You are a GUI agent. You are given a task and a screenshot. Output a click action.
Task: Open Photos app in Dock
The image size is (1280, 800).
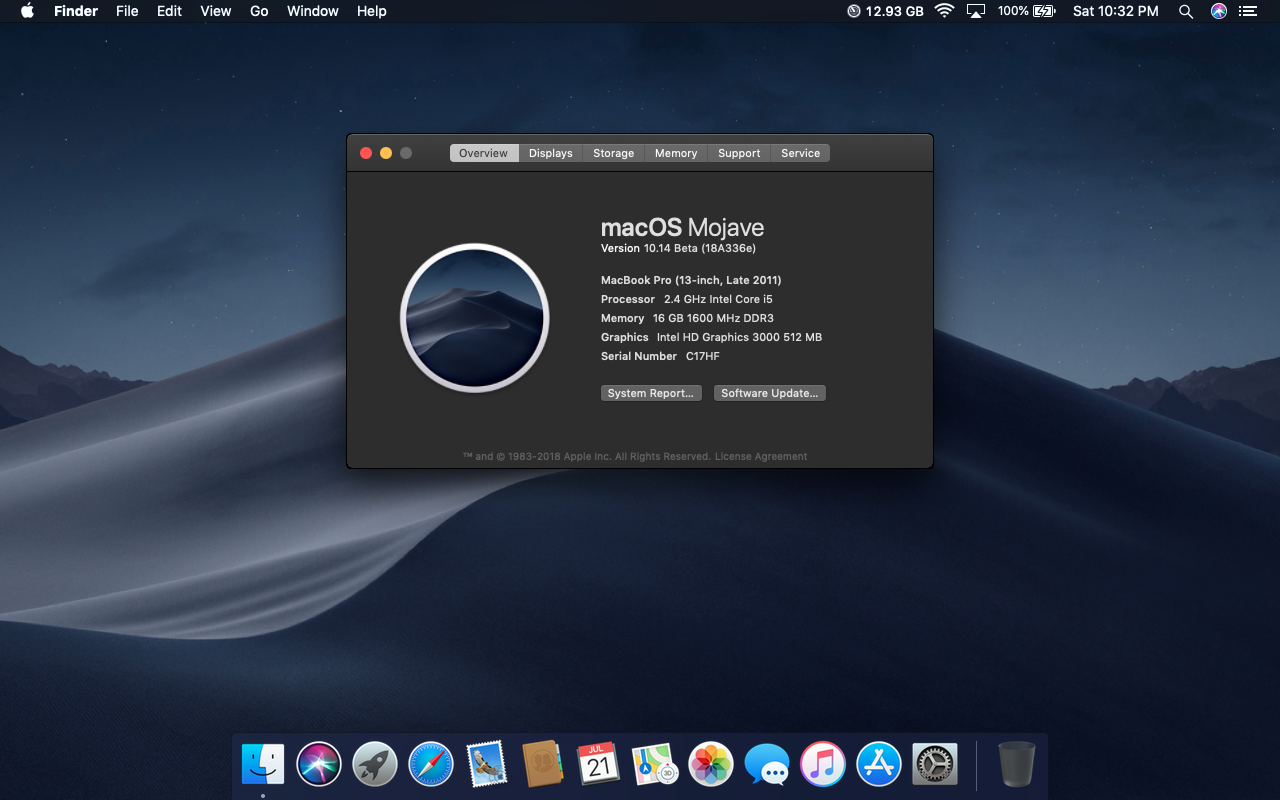(711, 765)
